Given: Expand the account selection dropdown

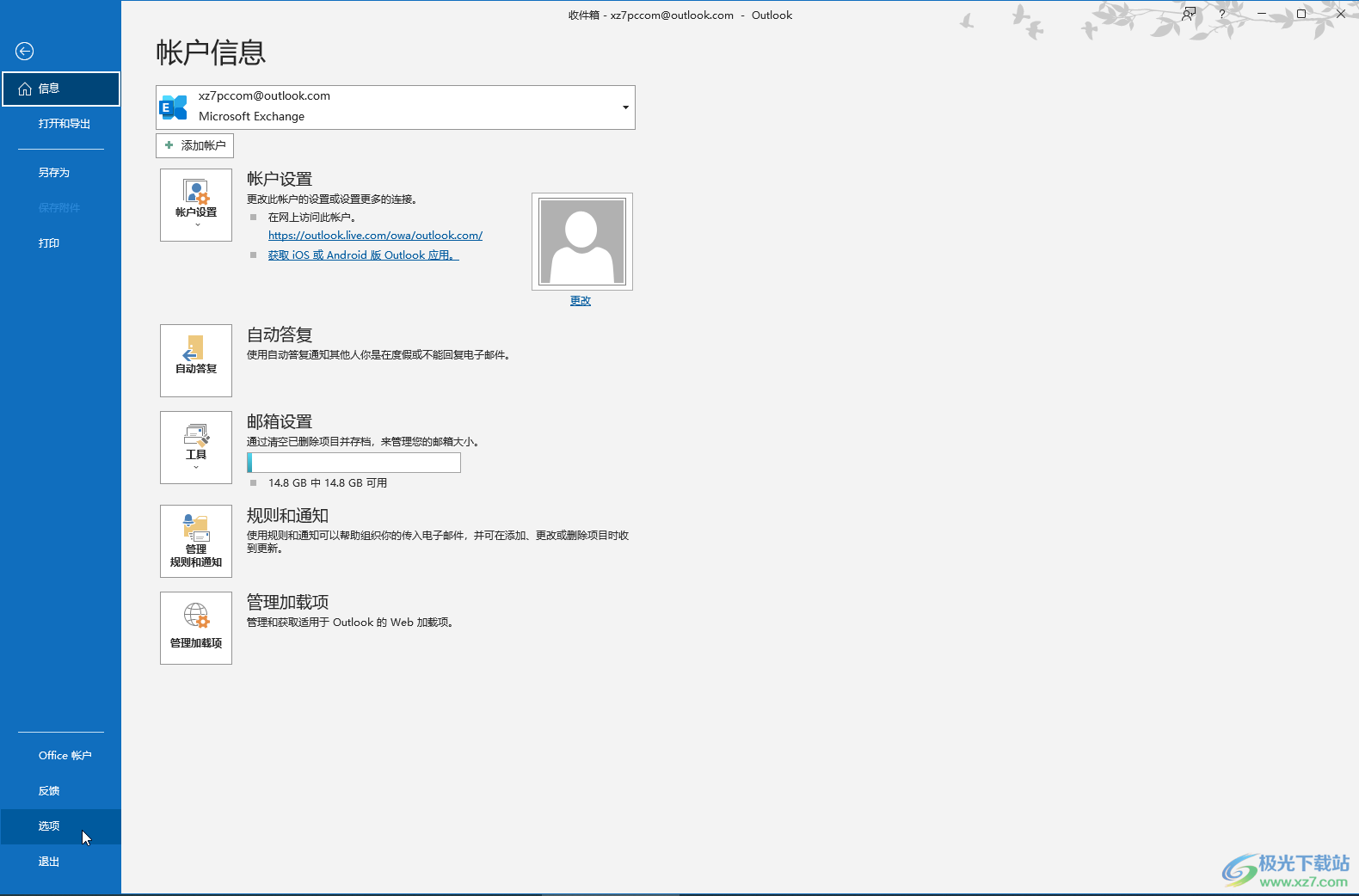Looking at the screenshot, I should pyautogui.click(x=625, y=107).
